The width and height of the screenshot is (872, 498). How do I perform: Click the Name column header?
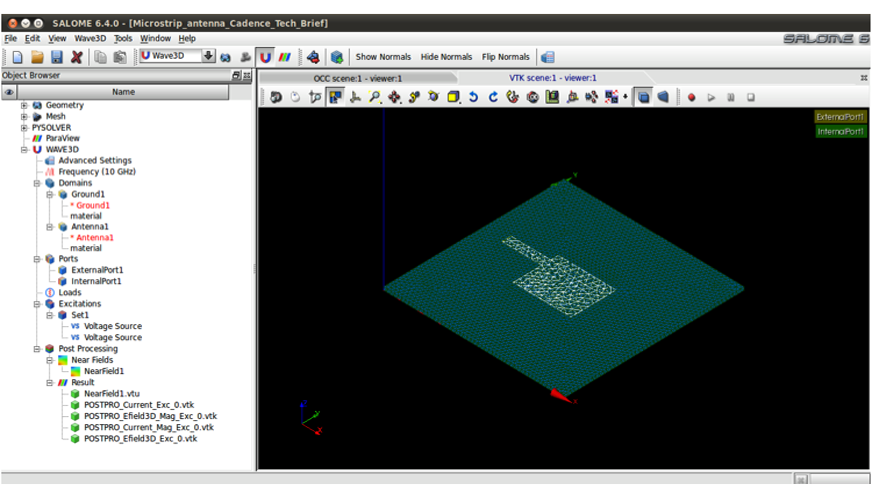pos(123,92)
